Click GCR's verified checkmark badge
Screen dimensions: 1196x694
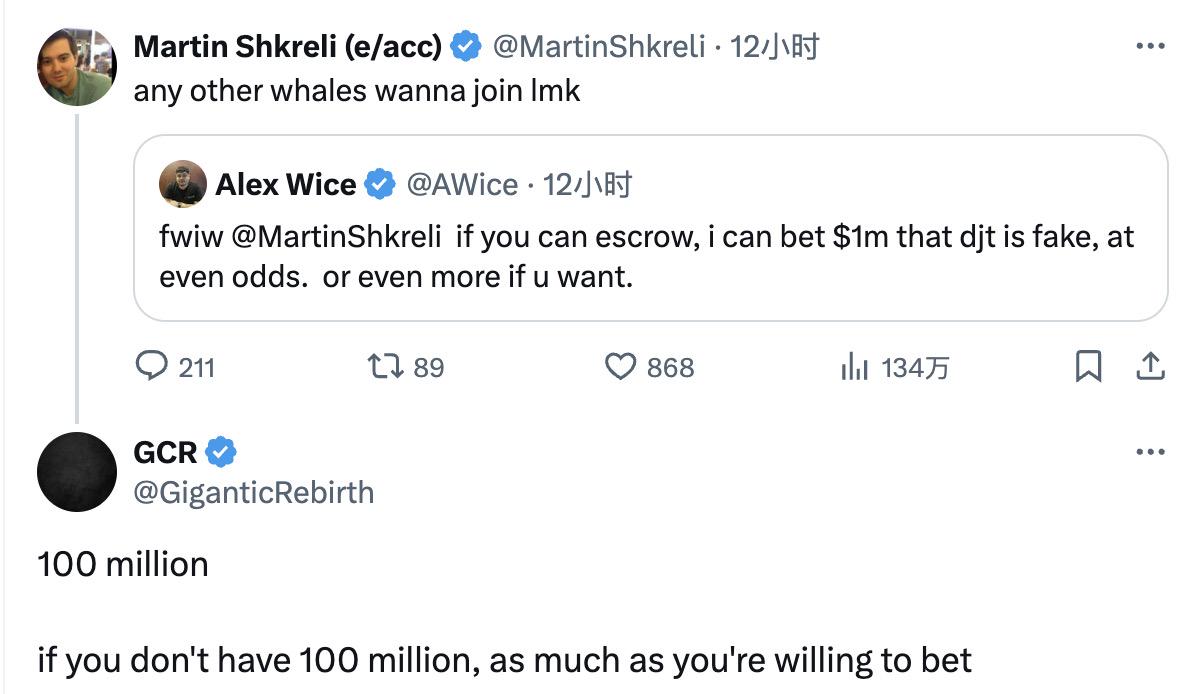pyautogui.click(x=221, y=452)
